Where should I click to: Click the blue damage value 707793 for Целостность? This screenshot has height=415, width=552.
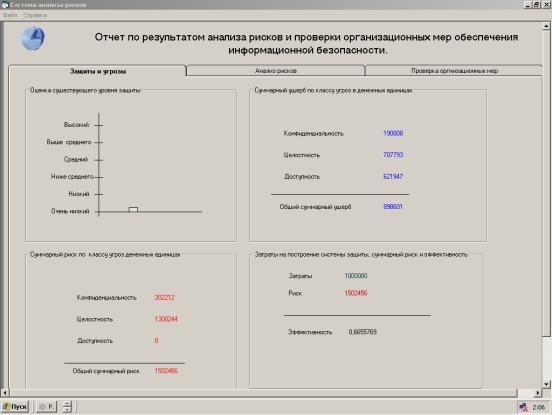click(393, 155)
